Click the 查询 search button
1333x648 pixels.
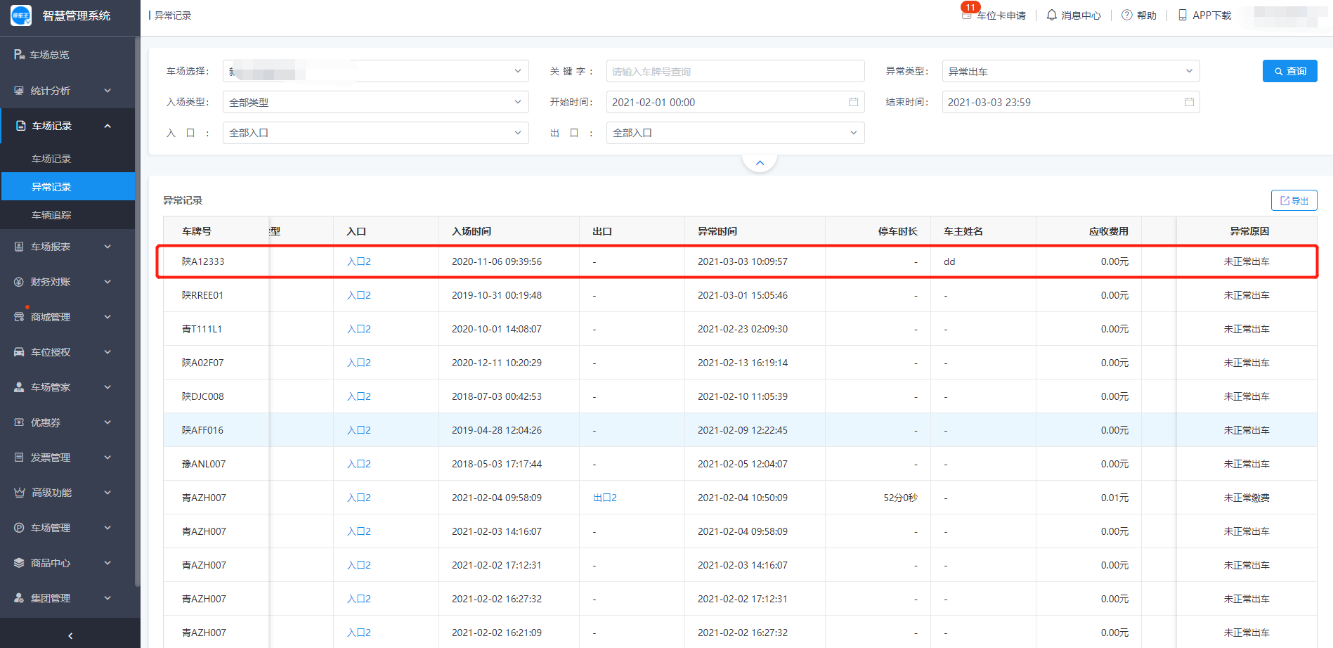[1289, 71]
